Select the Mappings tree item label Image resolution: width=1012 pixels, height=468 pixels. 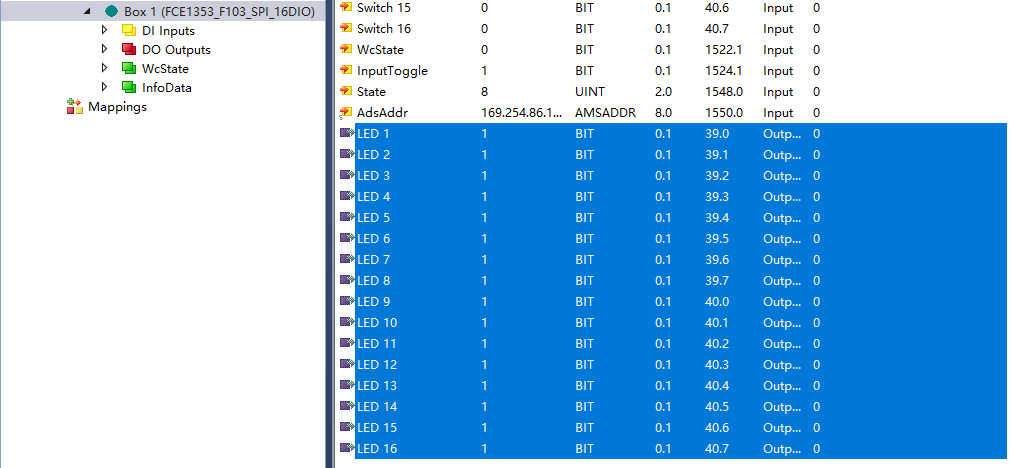tap(117, 107)
